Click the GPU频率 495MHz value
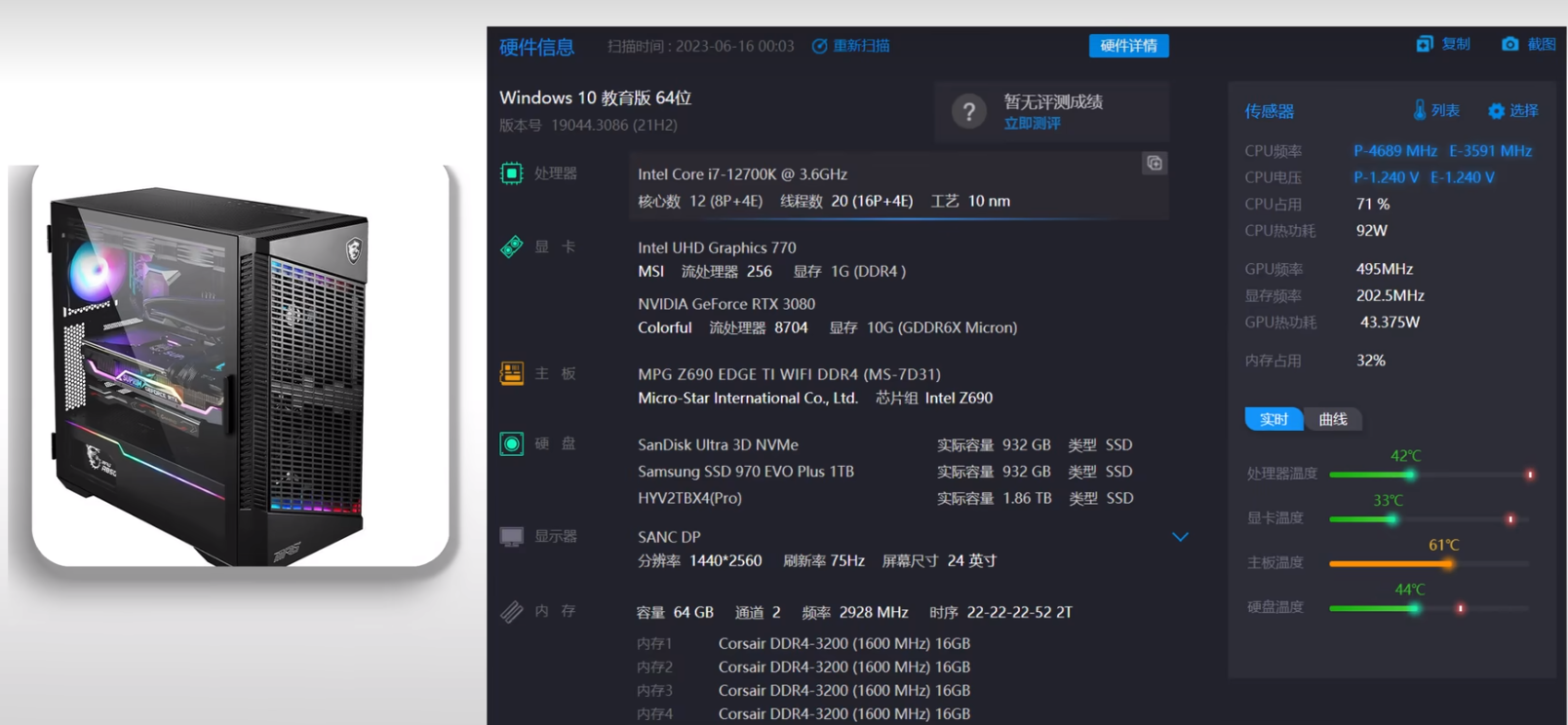Image resolution: width=1568 pixels, height=725 pixels. tap(1385, 269)
